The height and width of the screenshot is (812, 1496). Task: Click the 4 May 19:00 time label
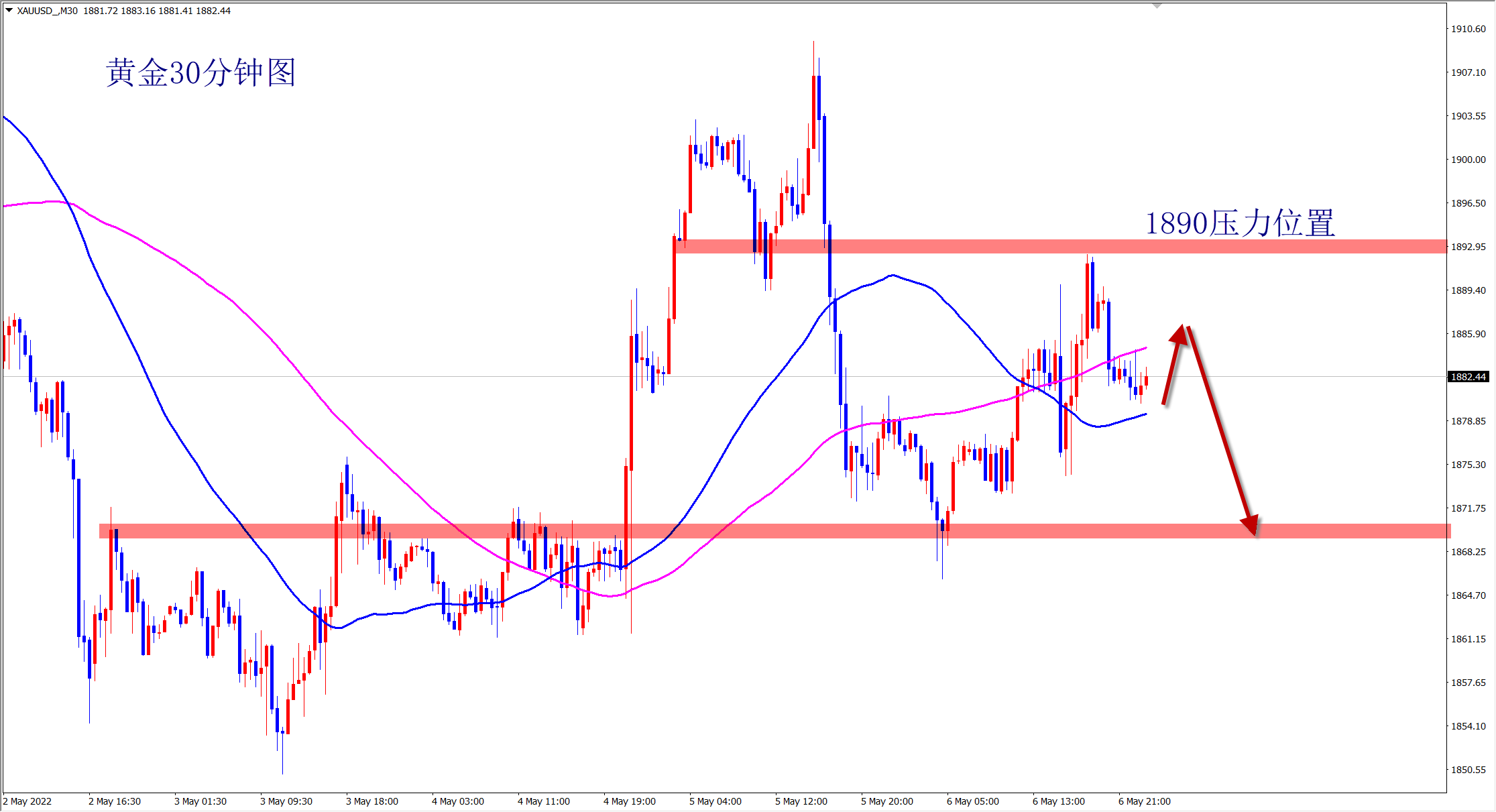[x=629, y=801]
